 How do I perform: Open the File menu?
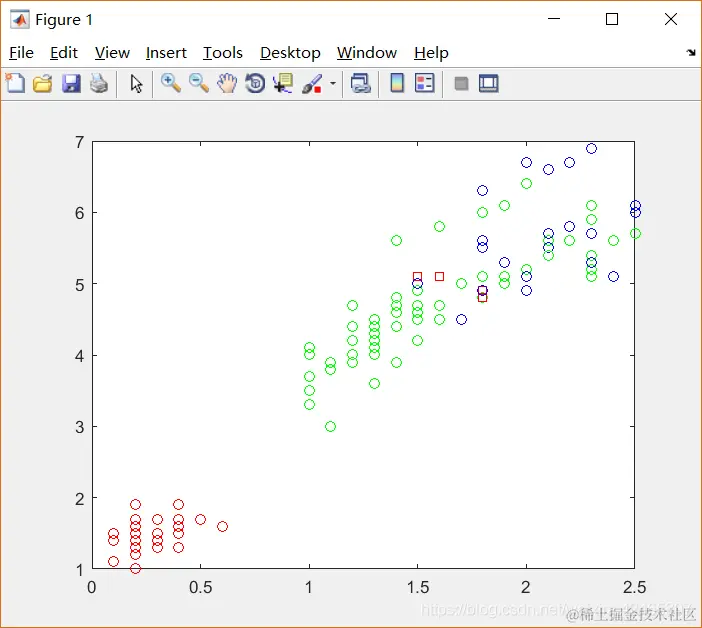tap(21, 53)
